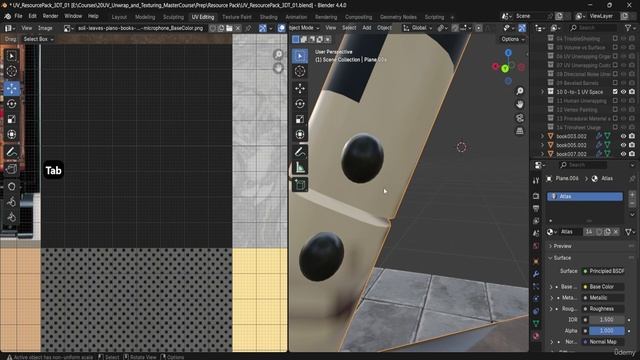Viewport: 640px width, 360px height.
Task: Select the Transform tool in the 3D viewport toolbar
Action: pos(300,134)
